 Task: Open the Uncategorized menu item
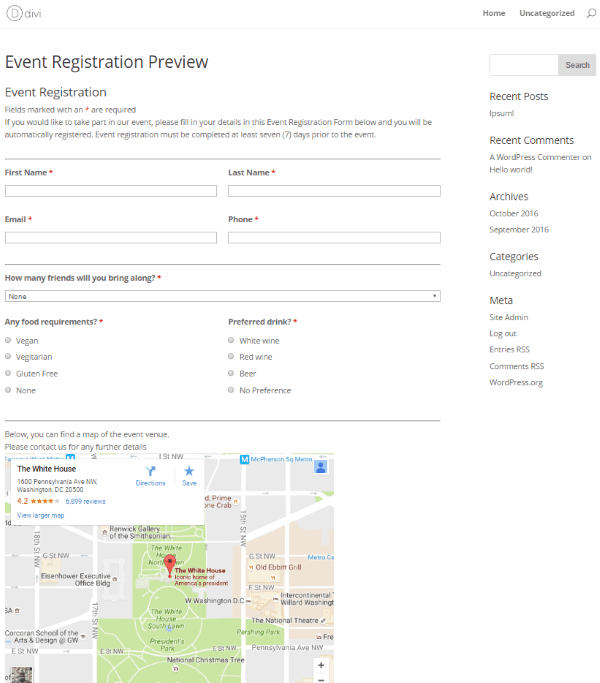pos(547,13)
